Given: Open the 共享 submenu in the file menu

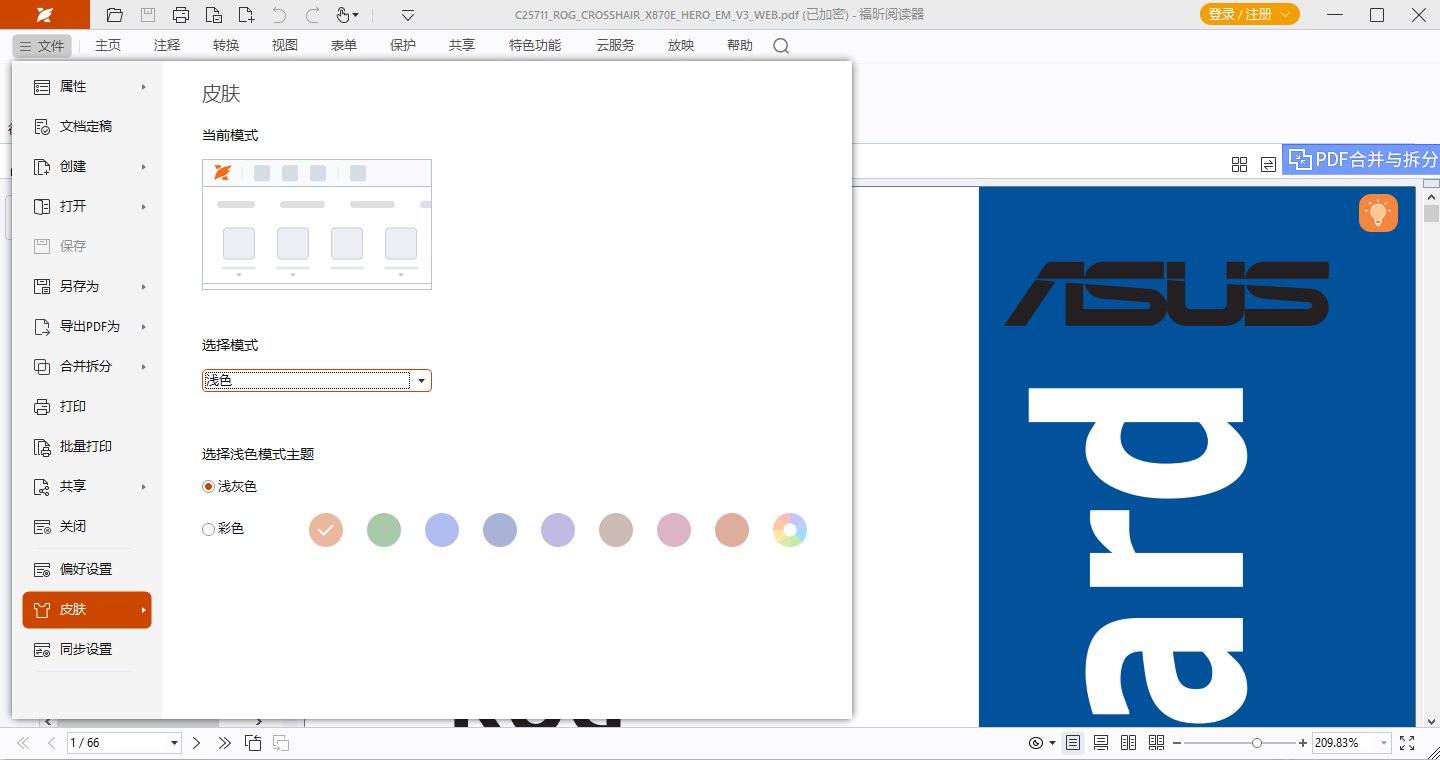Looking at the screenshot, I should coord(87,487).
